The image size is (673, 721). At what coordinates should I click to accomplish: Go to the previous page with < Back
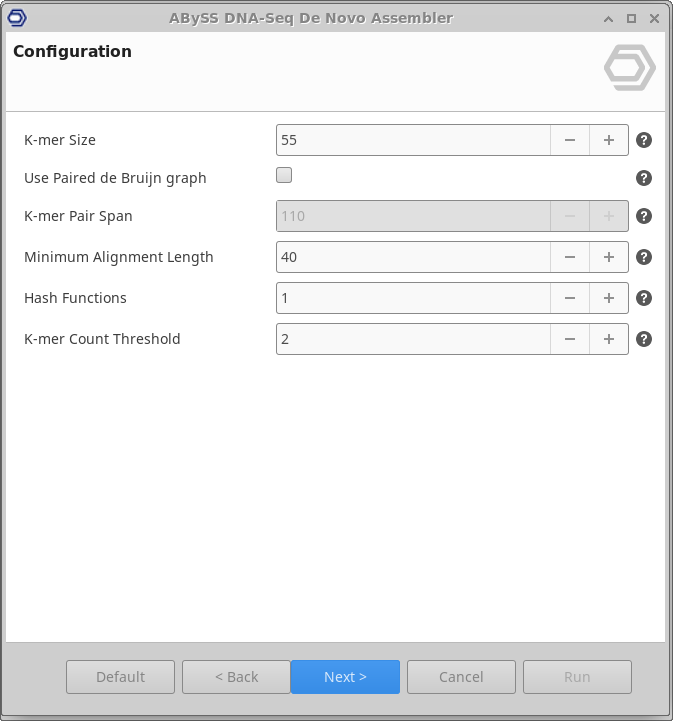click(x=236, y=677)
